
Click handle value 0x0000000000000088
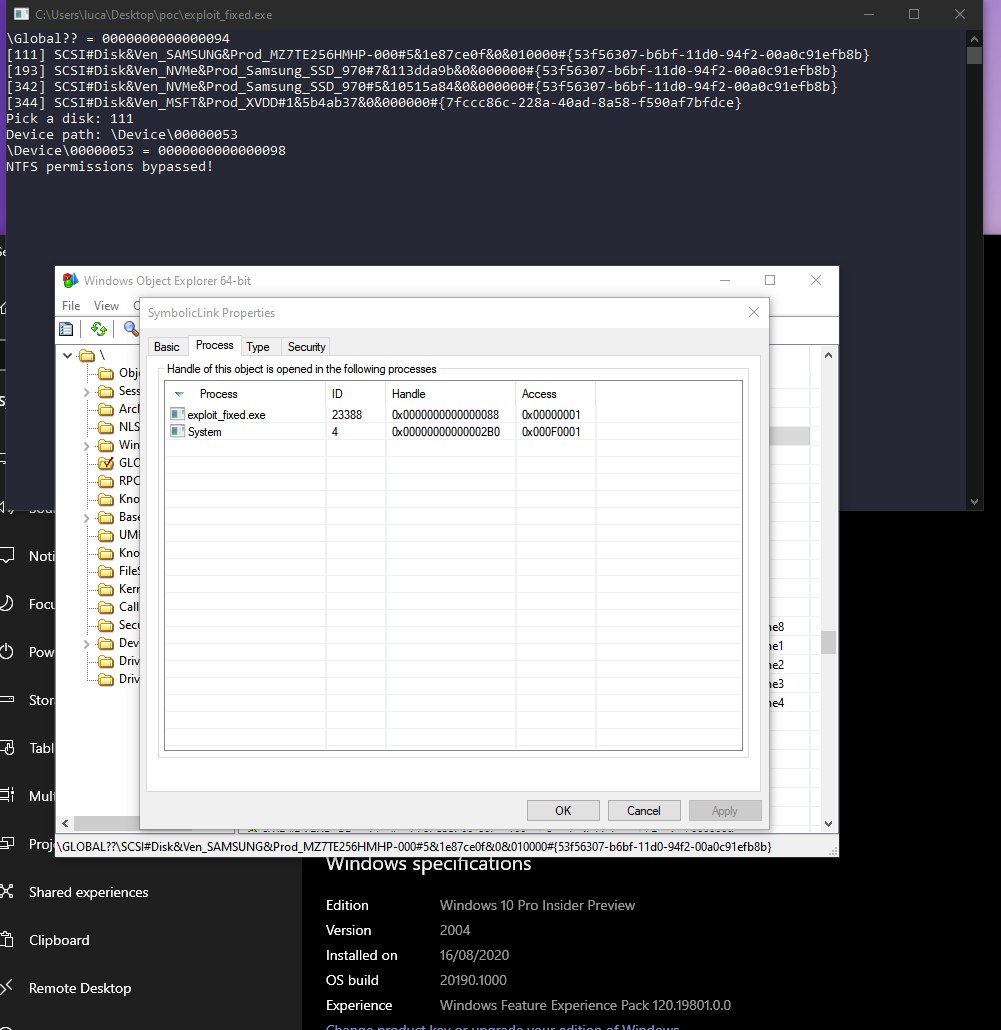445,414
